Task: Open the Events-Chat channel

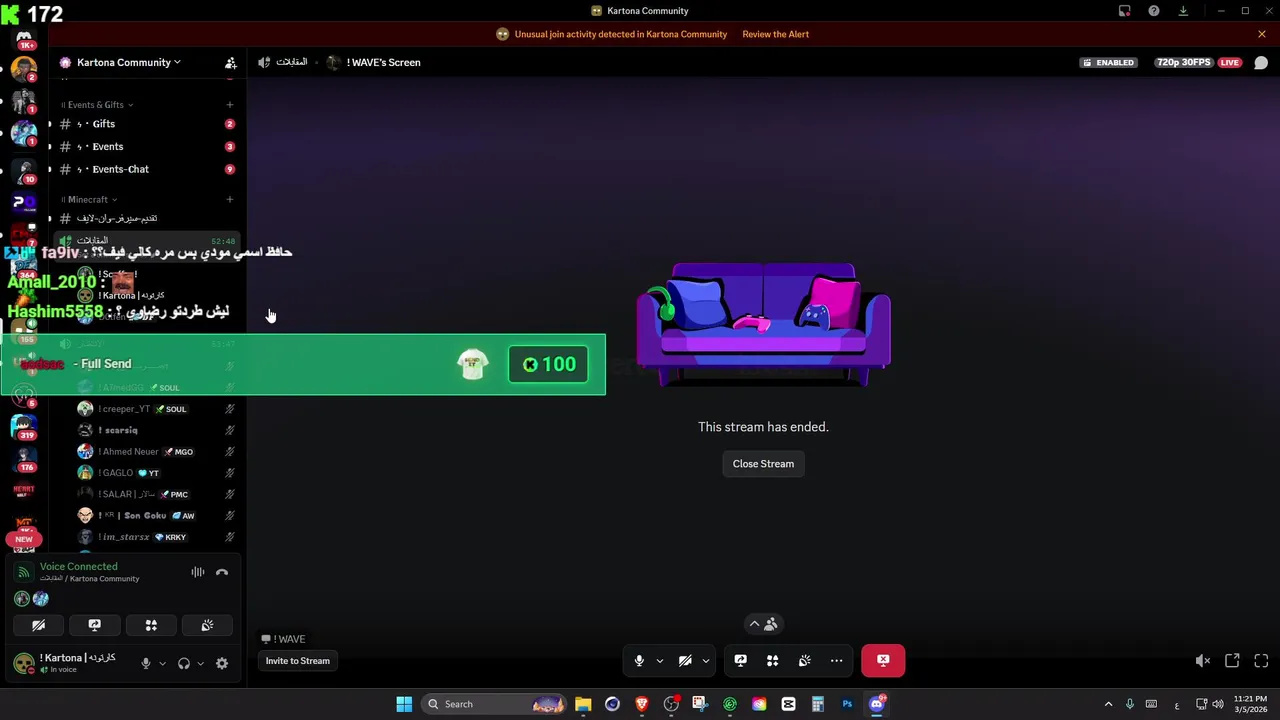Action: coord(145,169)
